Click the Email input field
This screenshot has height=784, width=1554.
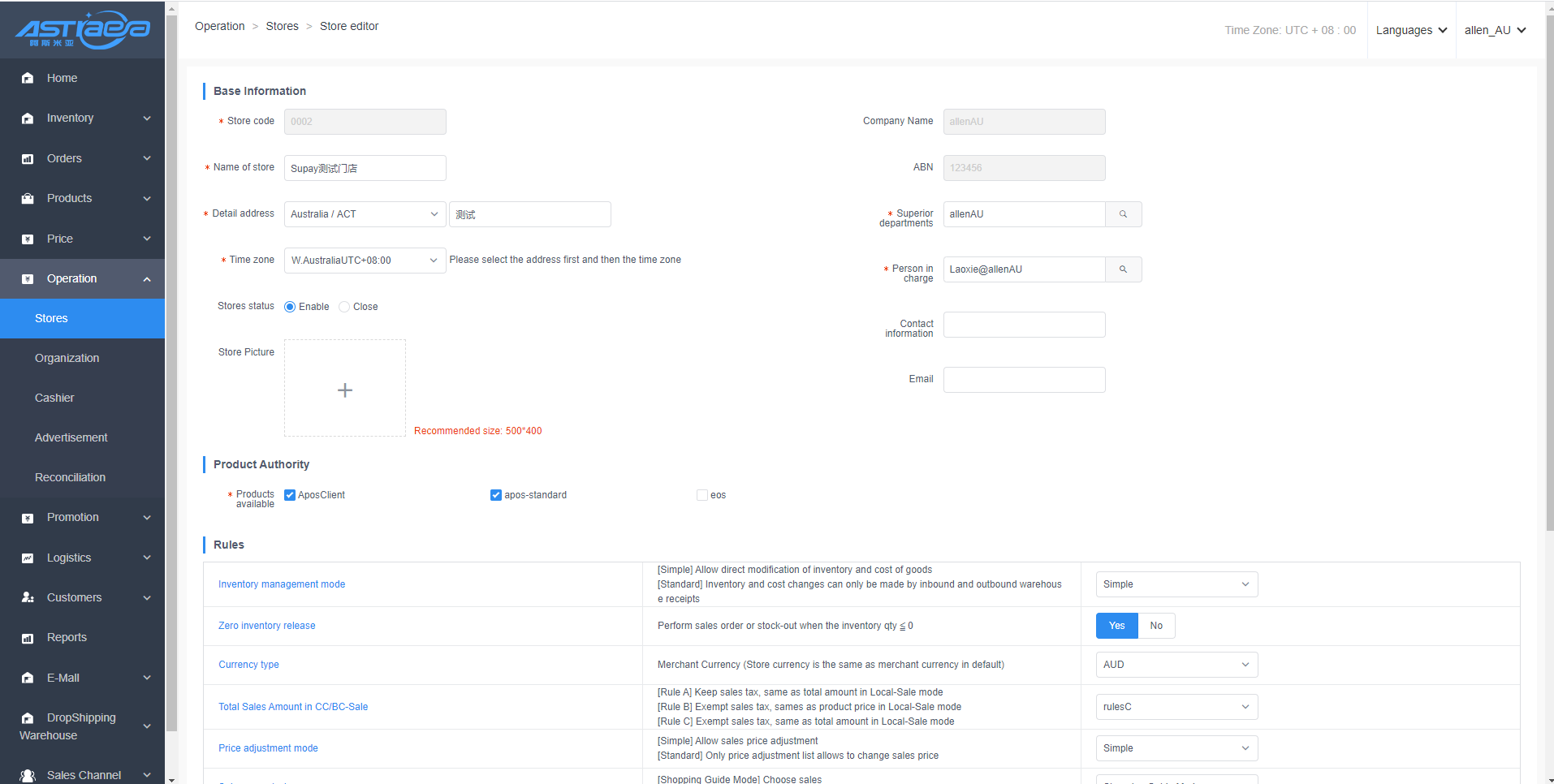(x=1024, y=380)
